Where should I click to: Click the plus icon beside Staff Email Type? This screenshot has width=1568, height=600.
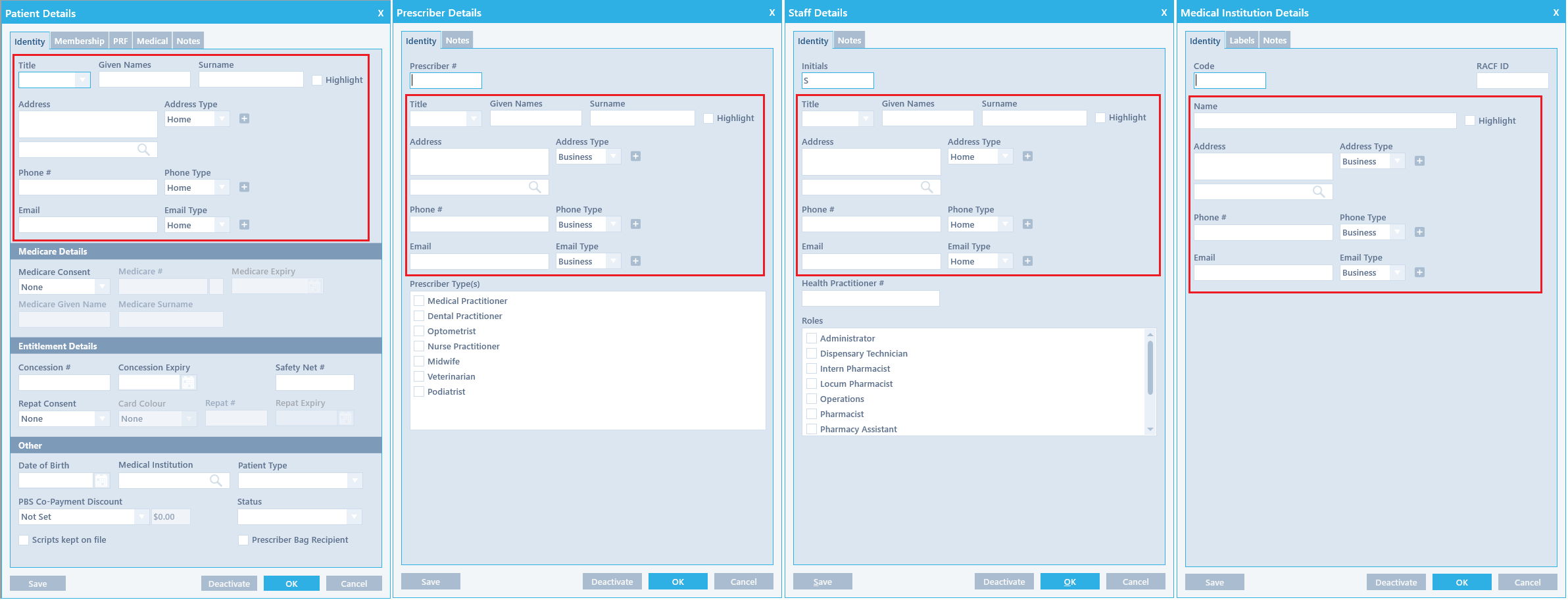[1027, 261]
